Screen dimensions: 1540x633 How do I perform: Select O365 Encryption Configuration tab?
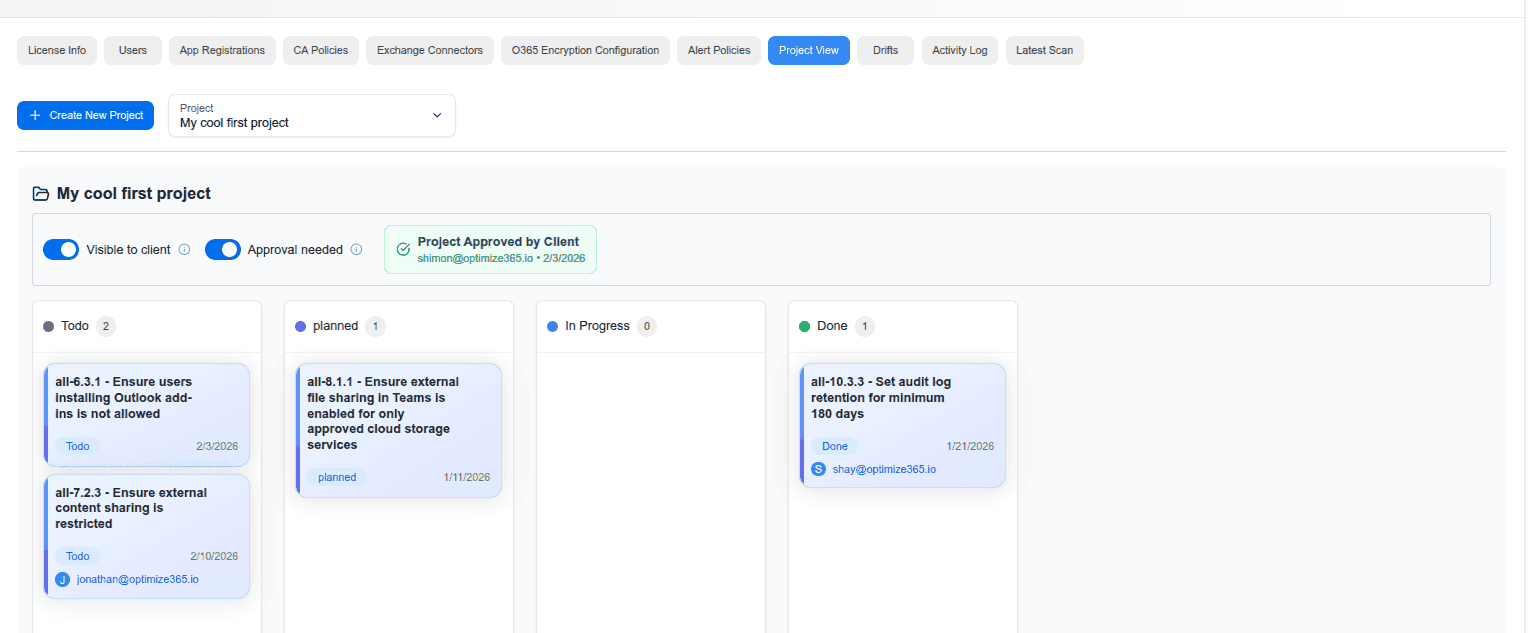[x=585, y=50]
